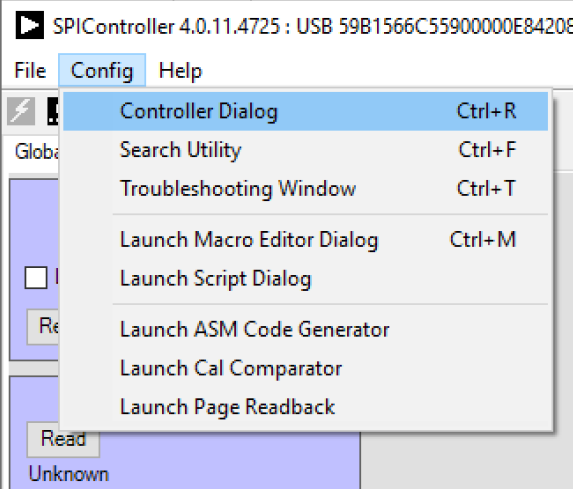Switch to the Global tab
The width and height of the screenshot is (575, 490).
tap(37, 151)
